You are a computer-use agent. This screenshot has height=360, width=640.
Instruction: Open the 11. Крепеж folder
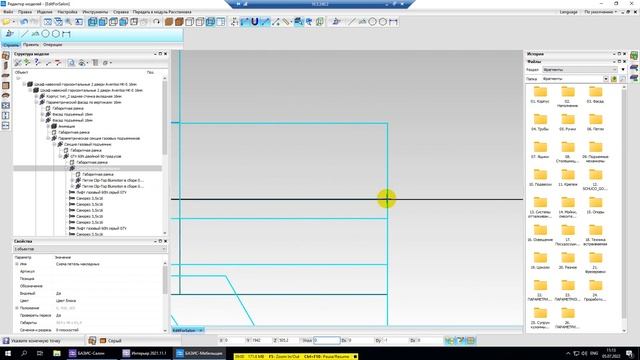pyautogui.click(x=567, y=178)
